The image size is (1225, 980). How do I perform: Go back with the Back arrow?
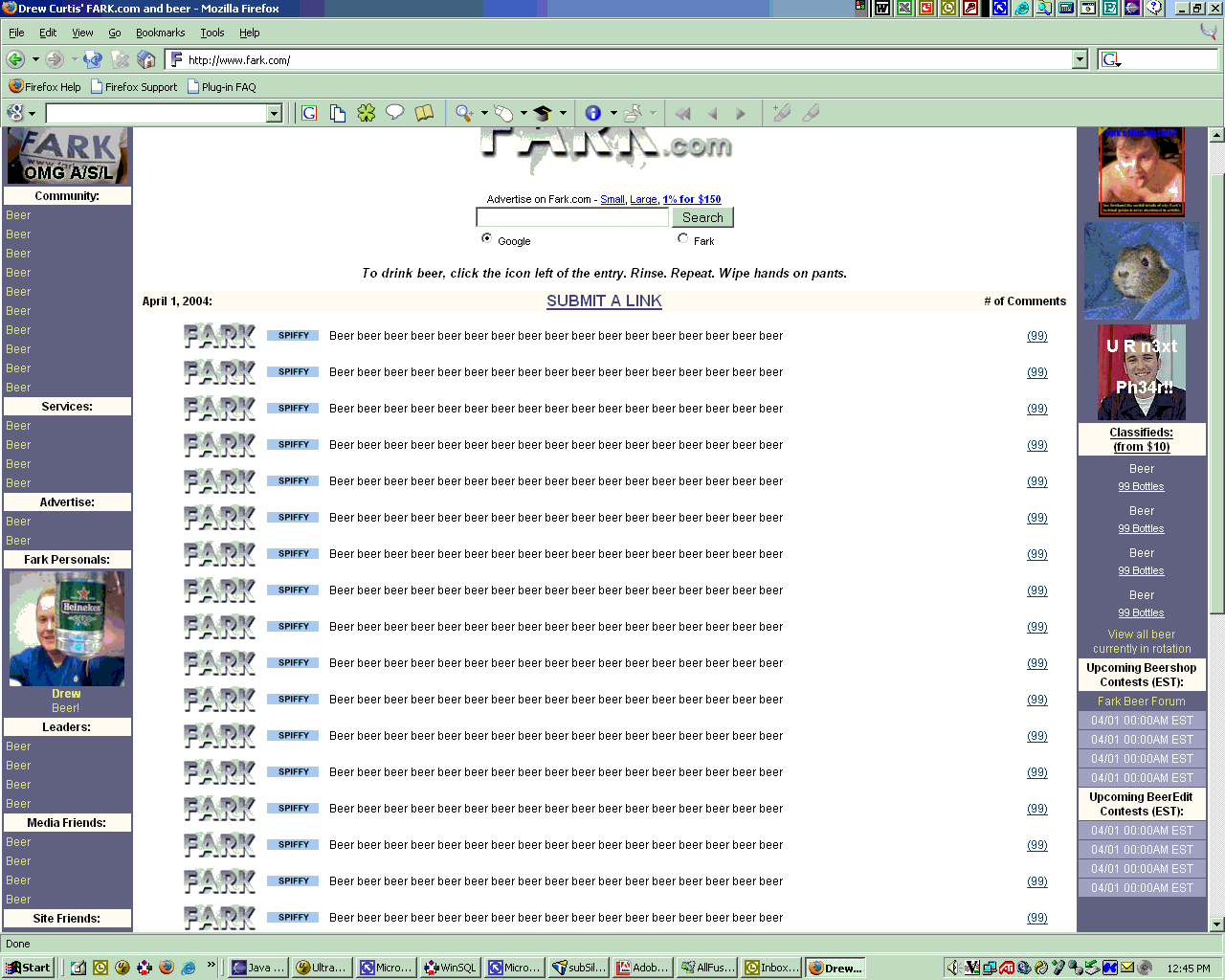pos(15,59)
